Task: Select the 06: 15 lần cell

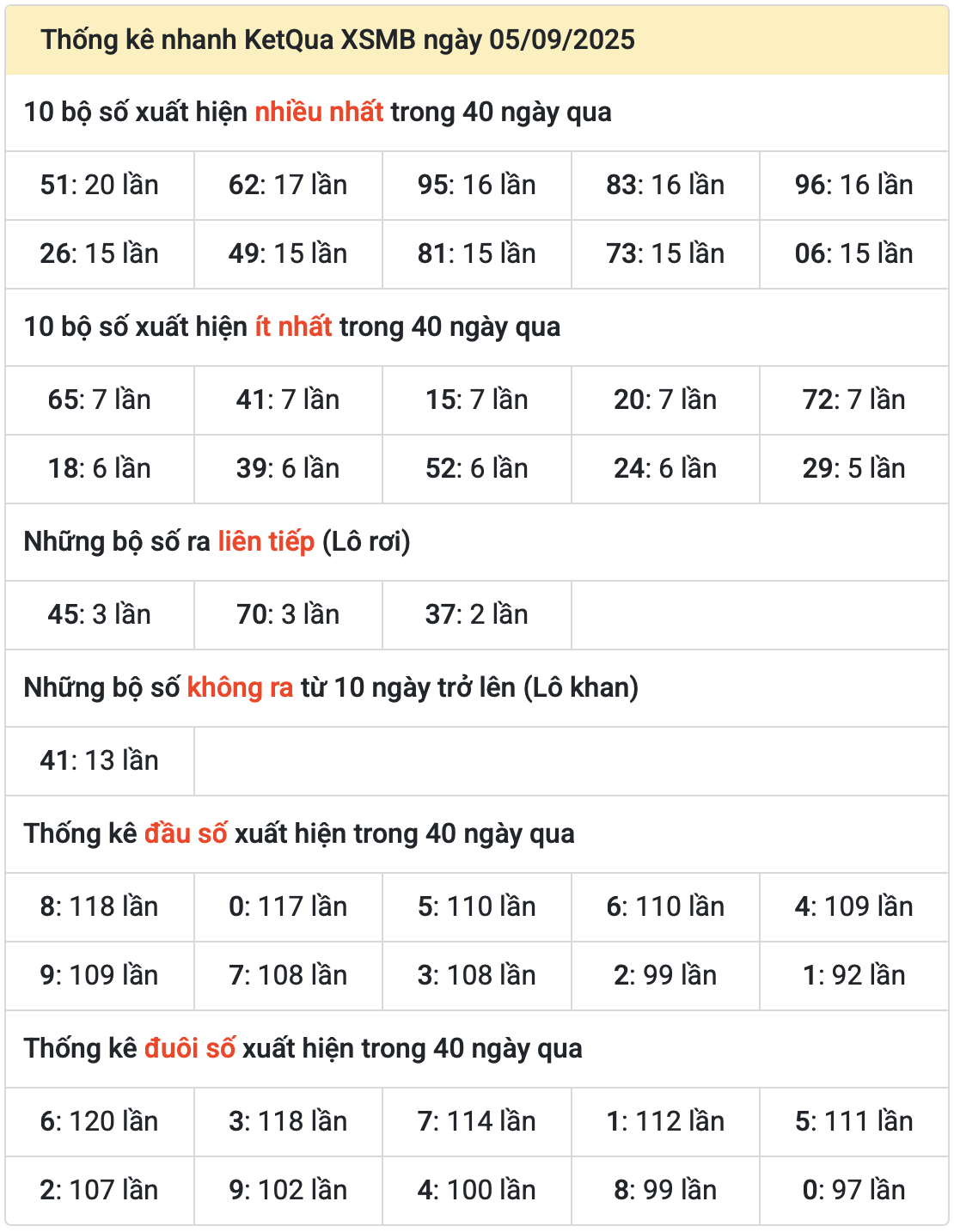Action: (853, 253)
